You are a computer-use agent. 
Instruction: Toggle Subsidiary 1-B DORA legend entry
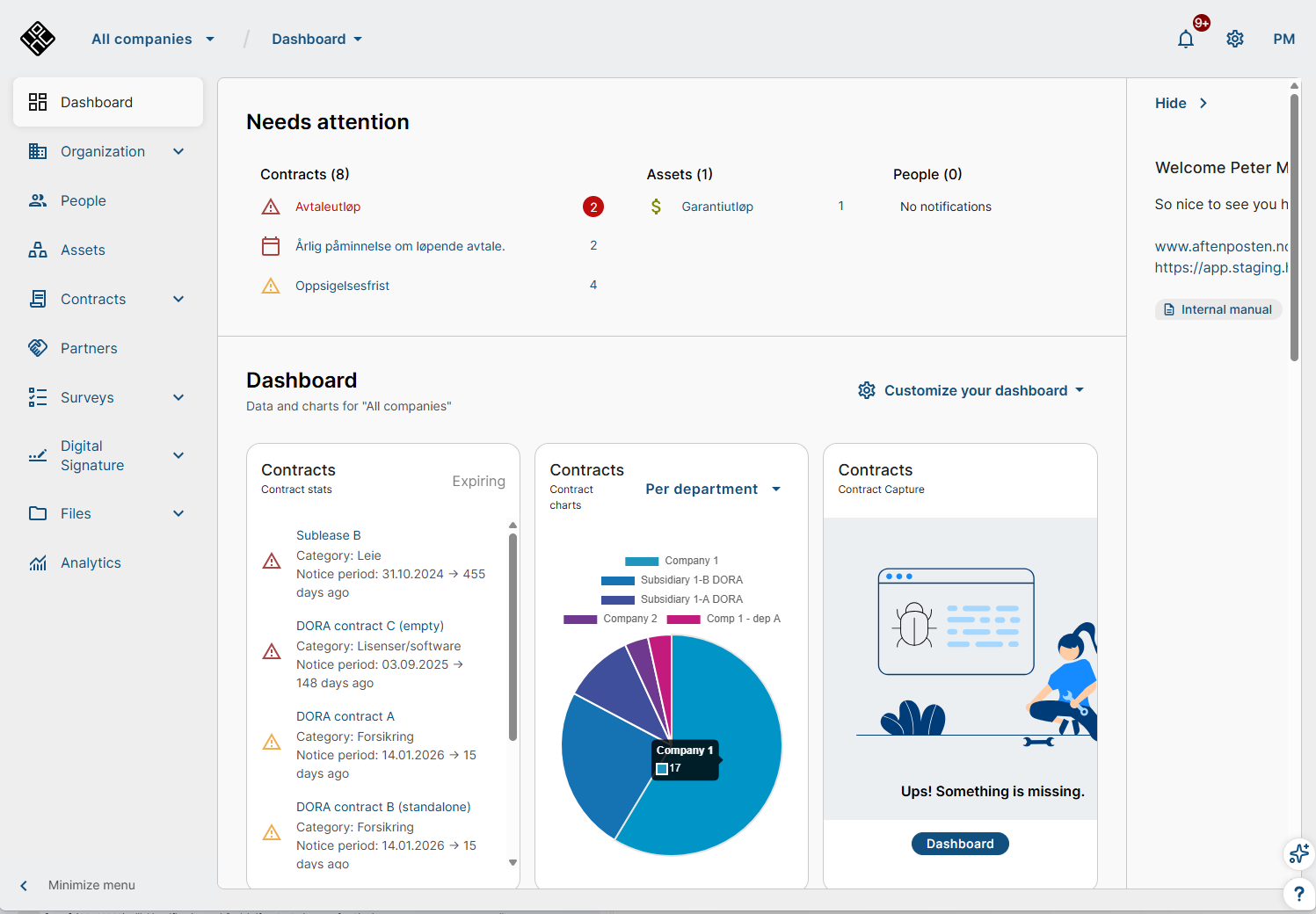point(673,580)
